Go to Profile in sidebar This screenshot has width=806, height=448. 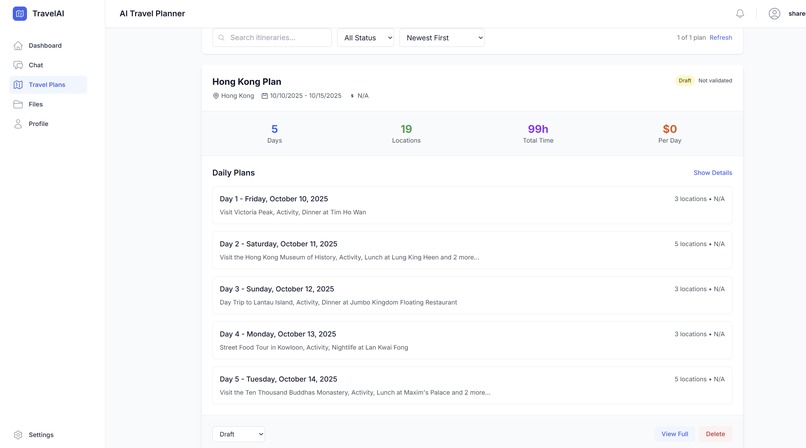click(x=48, y=124)
